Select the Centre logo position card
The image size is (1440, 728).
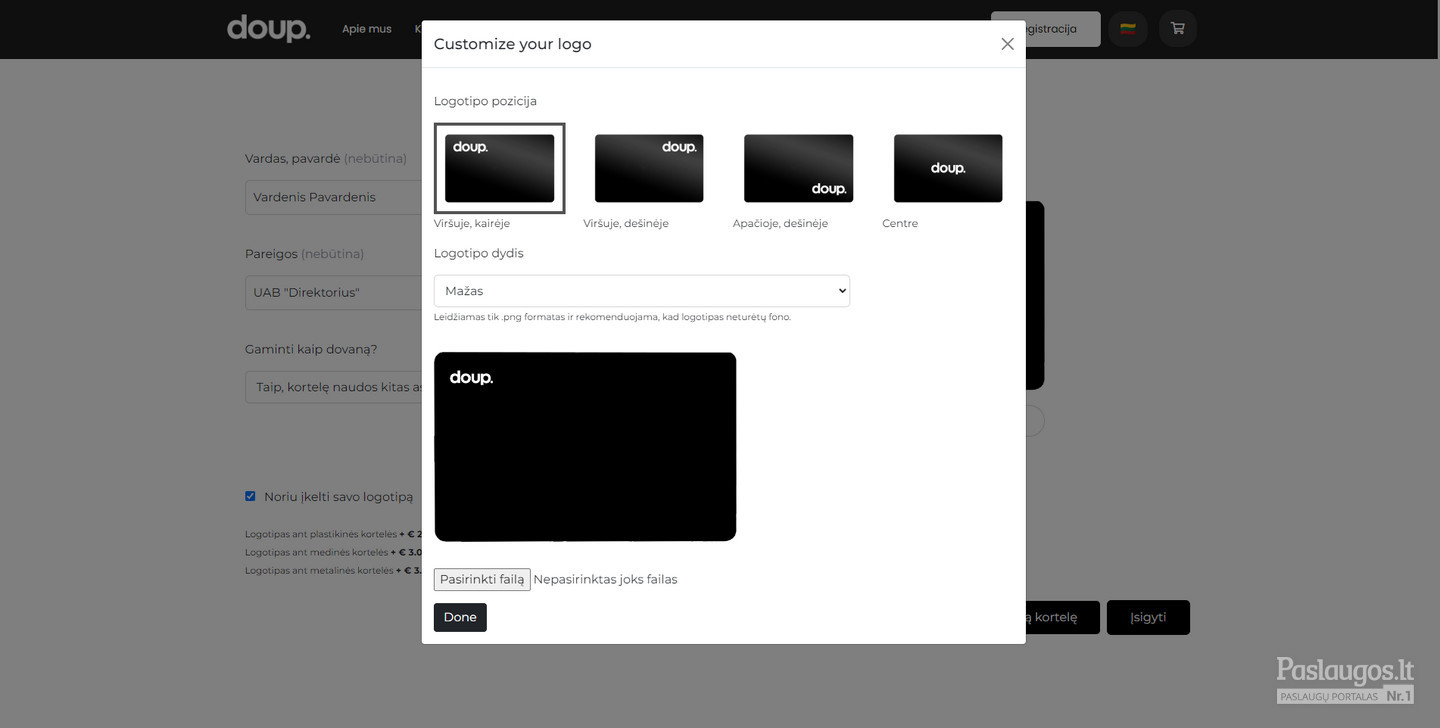click(948, 168)
